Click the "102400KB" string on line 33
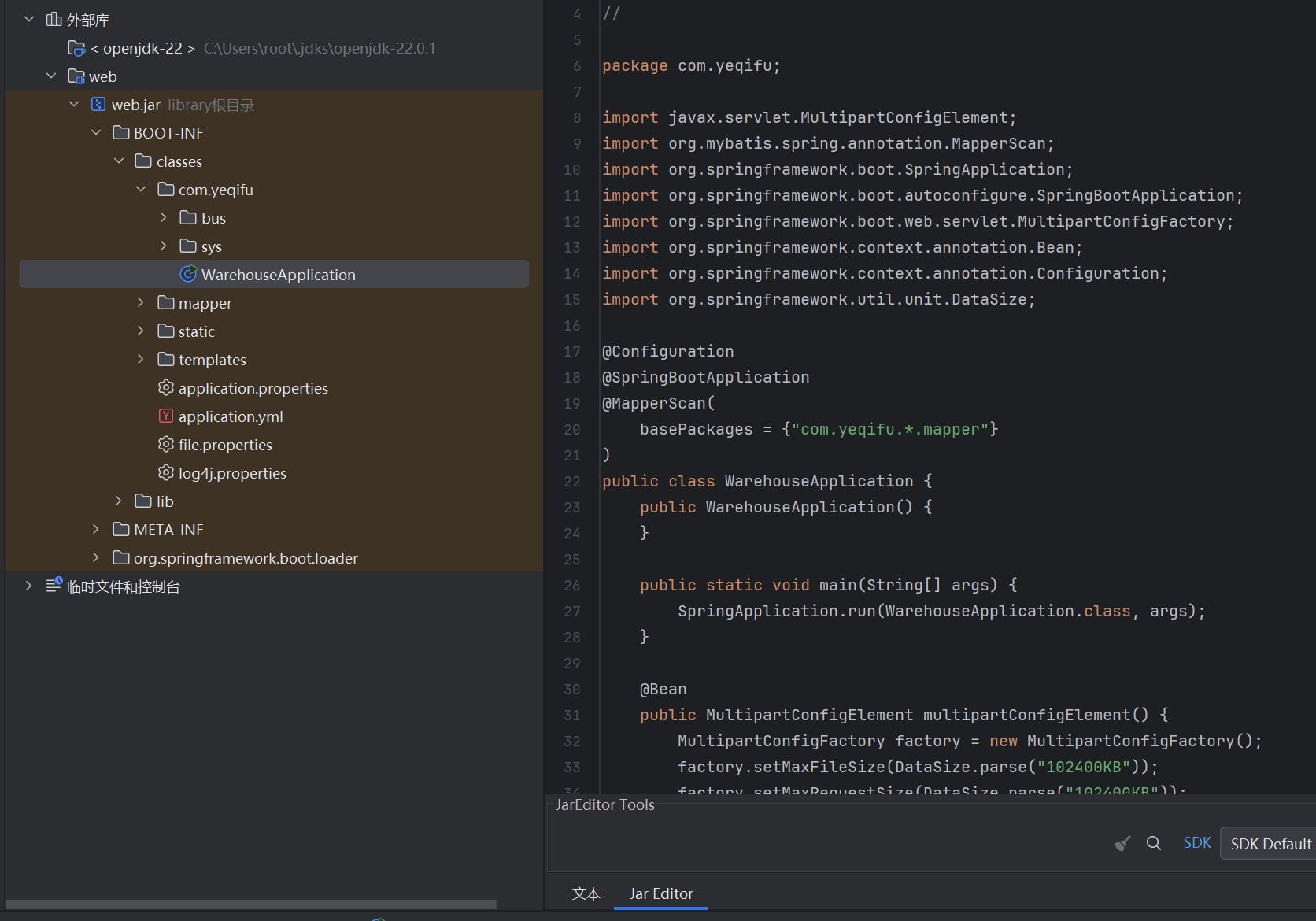This screenshot has width=1316, height=921. [x=1083, y=767]
